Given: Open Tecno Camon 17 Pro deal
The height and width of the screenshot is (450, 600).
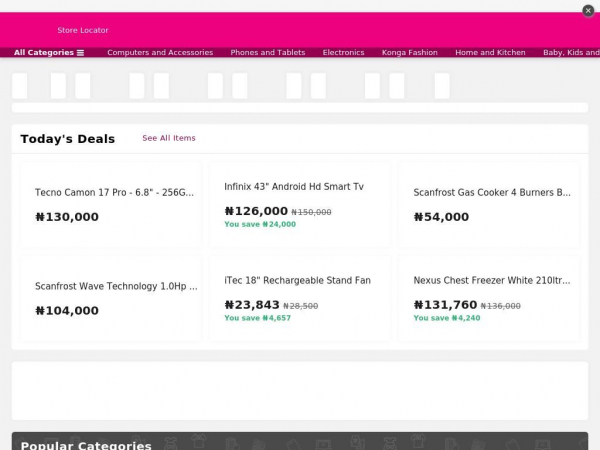Looking at the screenshot, I should tap(114, 192).
